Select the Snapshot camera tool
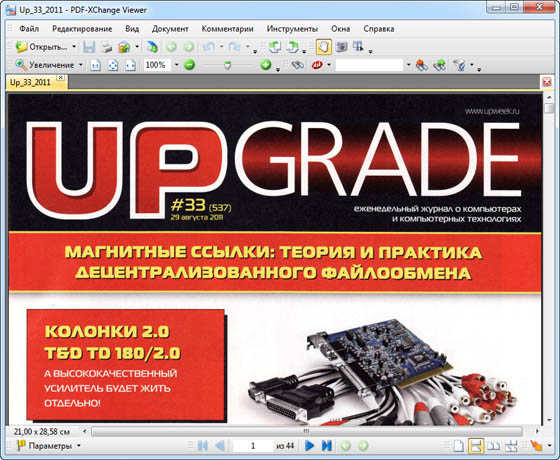Screen dimensions: 560x460 342,47
